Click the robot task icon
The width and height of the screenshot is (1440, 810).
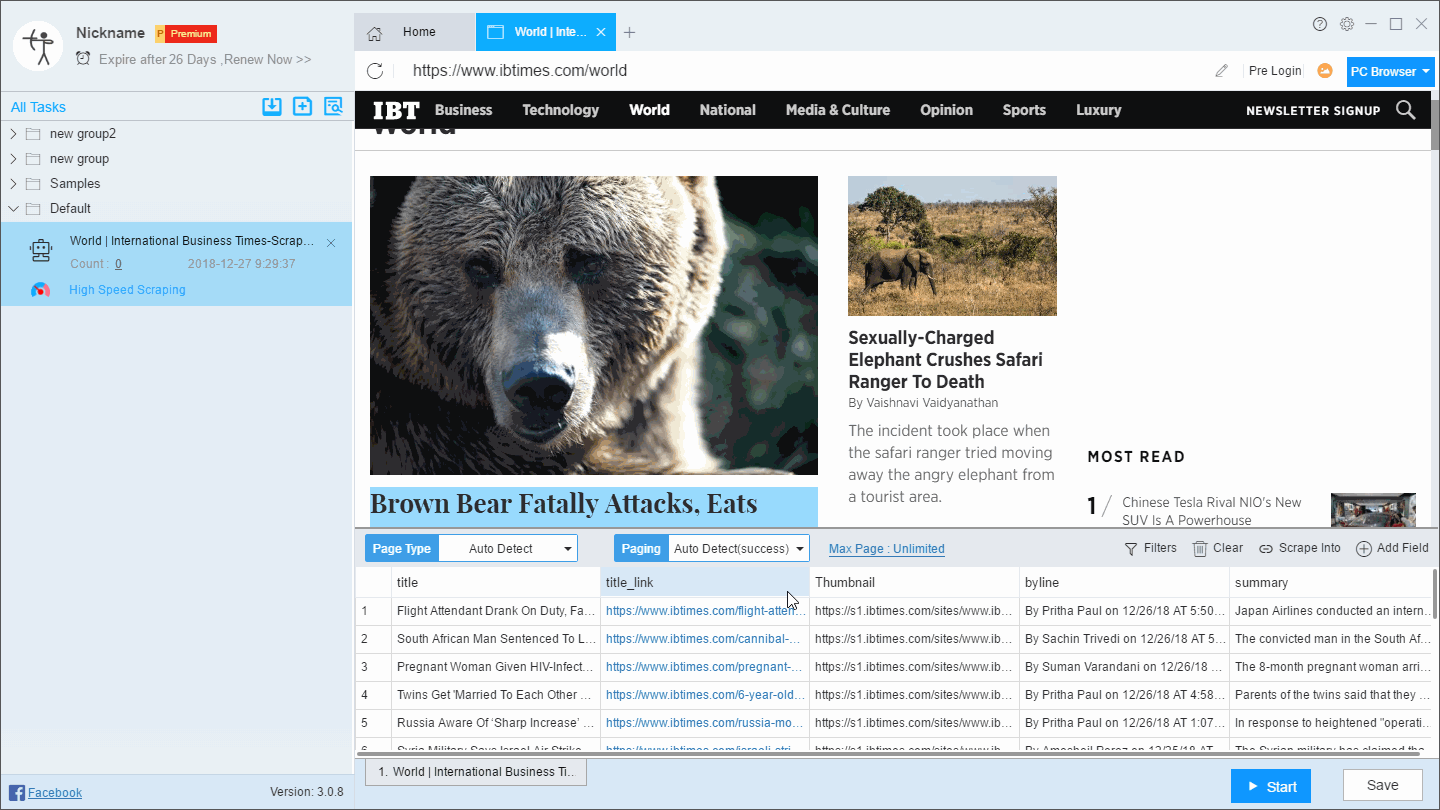(x=40, y=251)
